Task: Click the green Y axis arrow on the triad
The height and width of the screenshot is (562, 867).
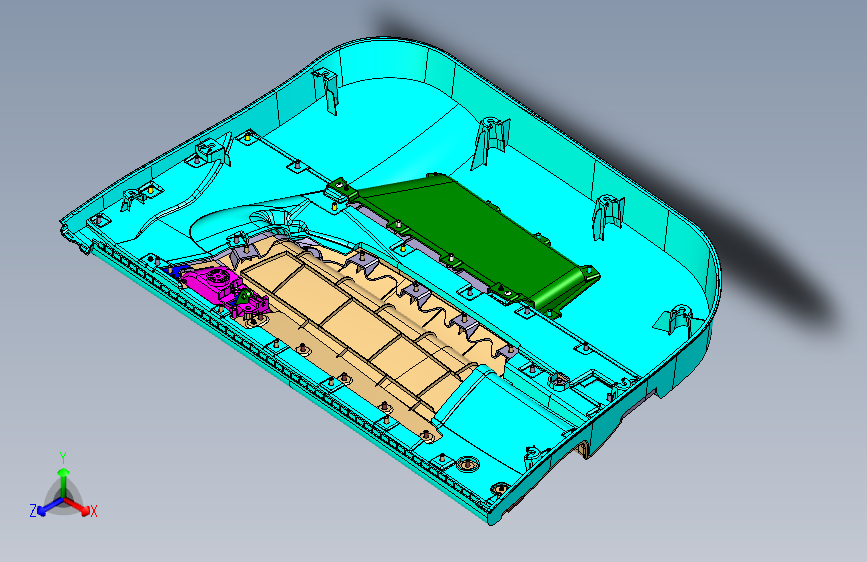Action: tap(64, 481)
